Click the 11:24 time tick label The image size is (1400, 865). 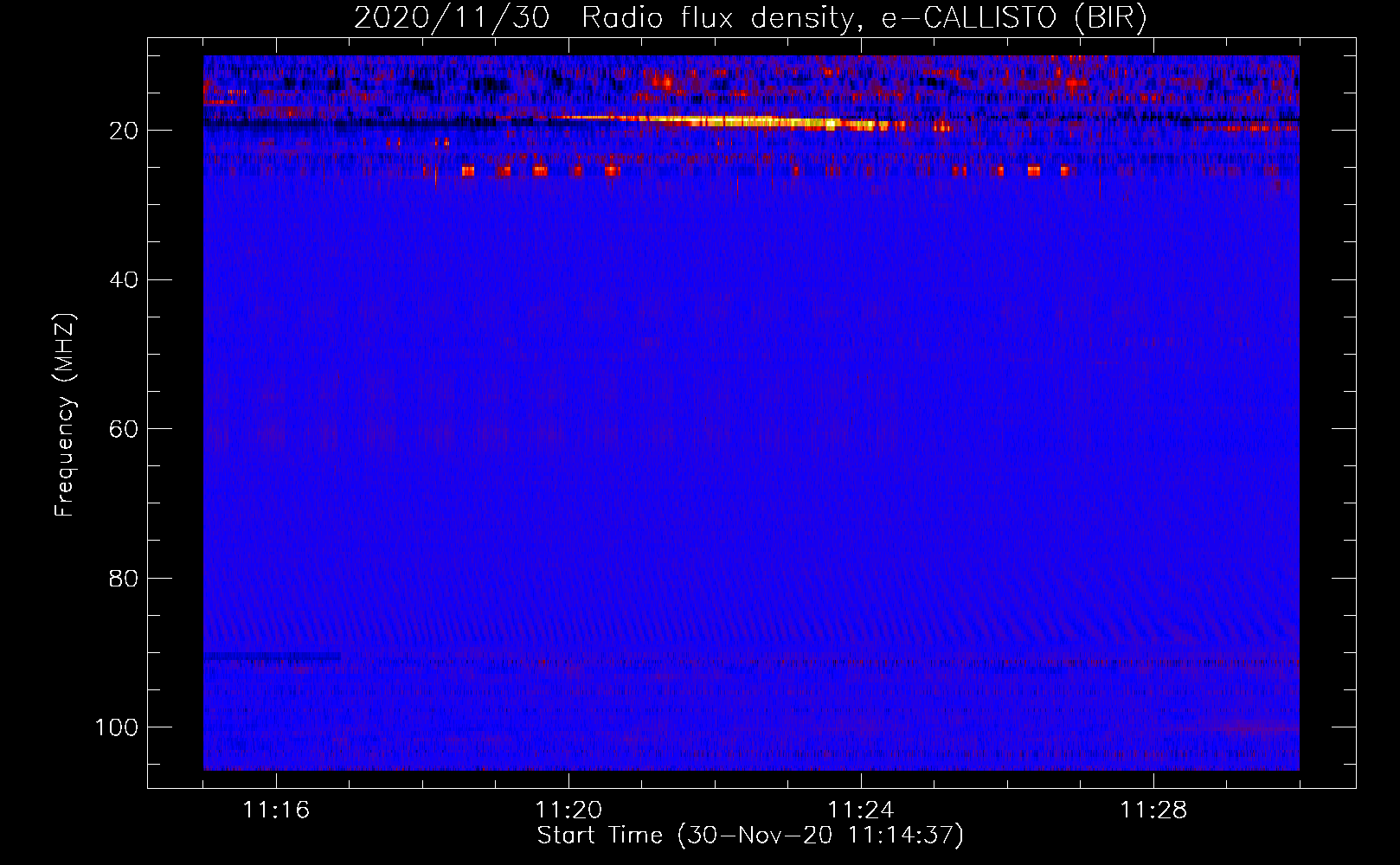point(861,811)
